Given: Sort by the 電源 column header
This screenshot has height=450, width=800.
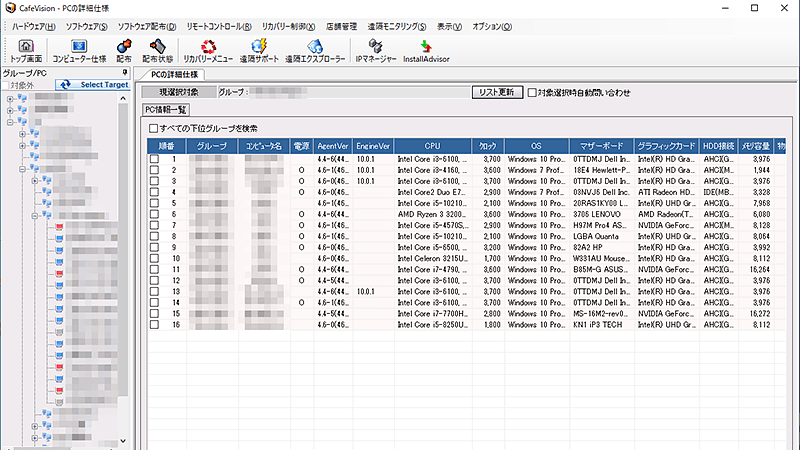Looking at the screenshot, I should (302, 146).
